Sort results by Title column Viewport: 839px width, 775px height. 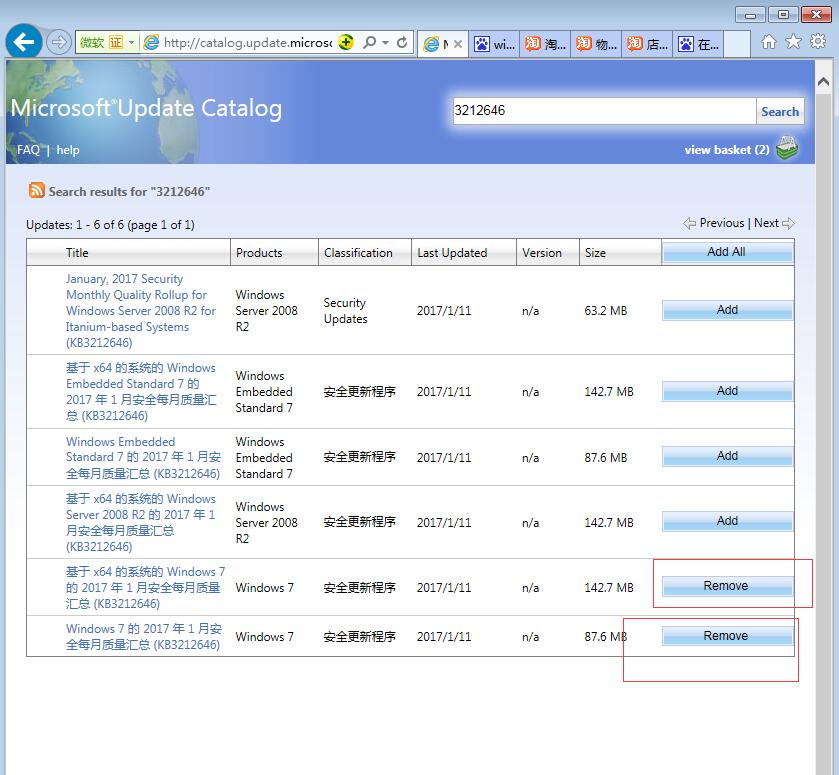click(x=77, y=253)
